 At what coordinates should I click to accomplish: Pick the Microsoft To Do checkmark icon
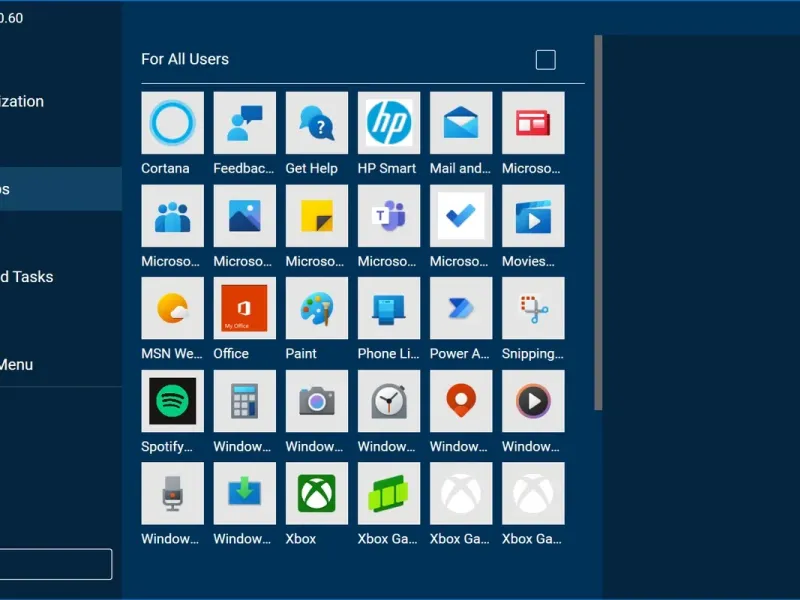tap(461, 216)
